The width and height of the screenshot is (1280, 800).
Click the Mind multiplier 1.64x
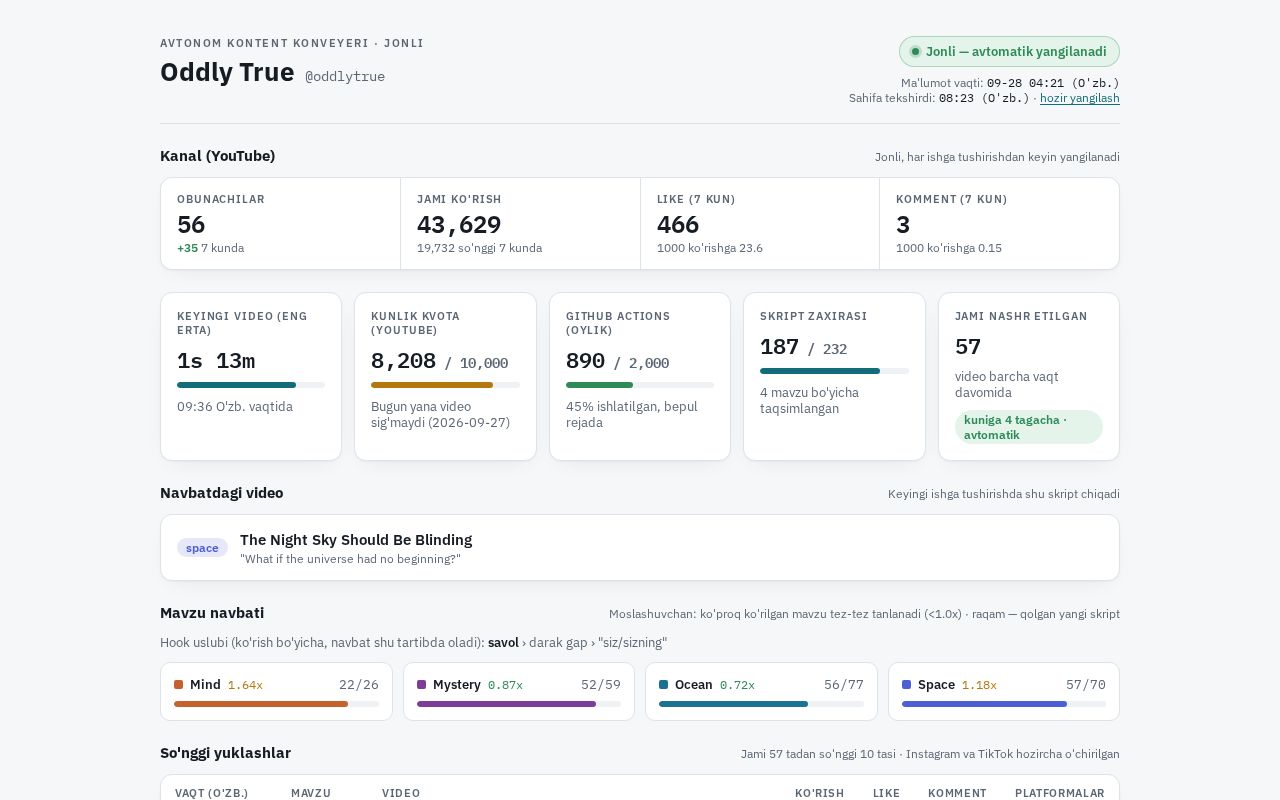tap(245, 685)
